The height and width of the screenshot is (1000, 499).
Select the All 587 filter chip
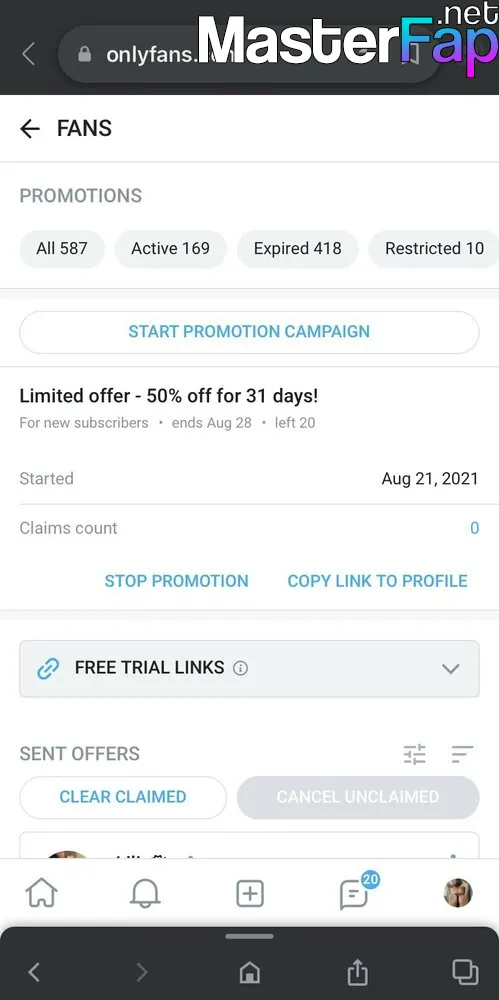point(62,249)
